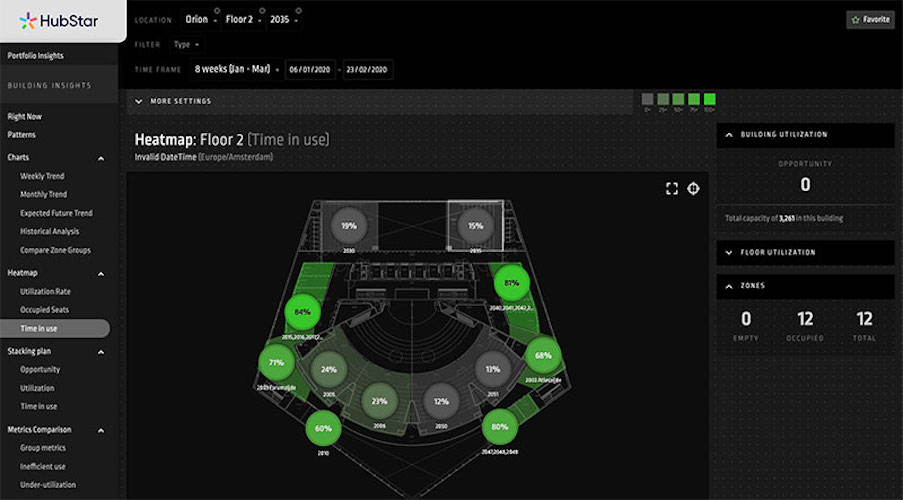Click the brightest green 100+ legend swatch
Viewport: 903px width, 500px height.
point(709,99)
